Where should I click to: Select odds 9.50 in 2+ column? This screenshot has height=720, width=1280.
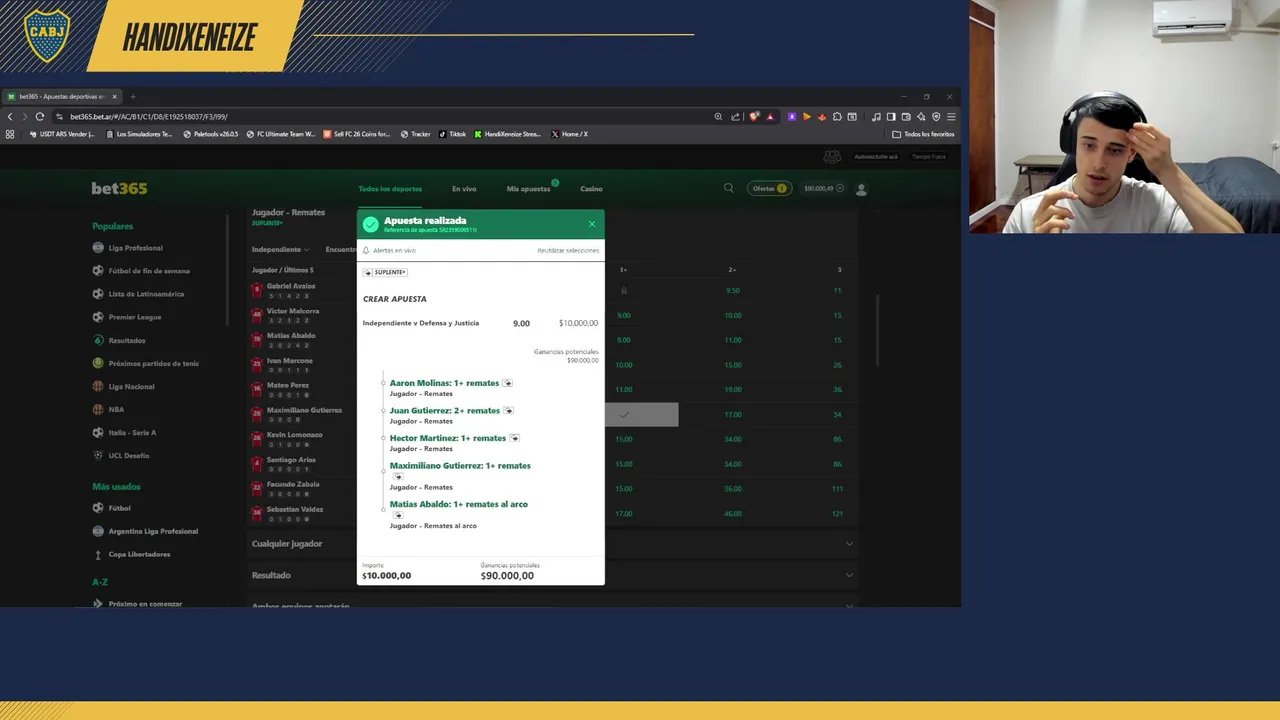click(x=732, y=290)
